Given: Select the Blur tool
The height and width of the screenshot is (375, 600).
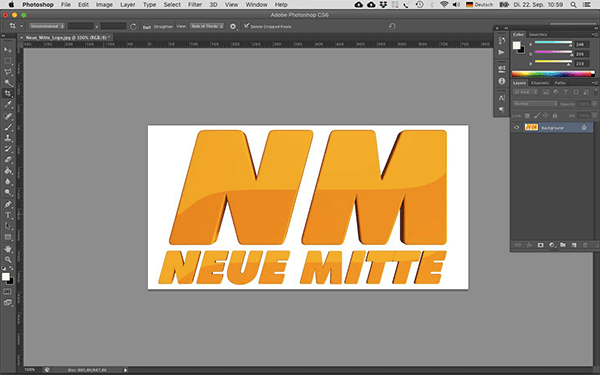Looking at the screenshot, I should (x=8, y=181).
